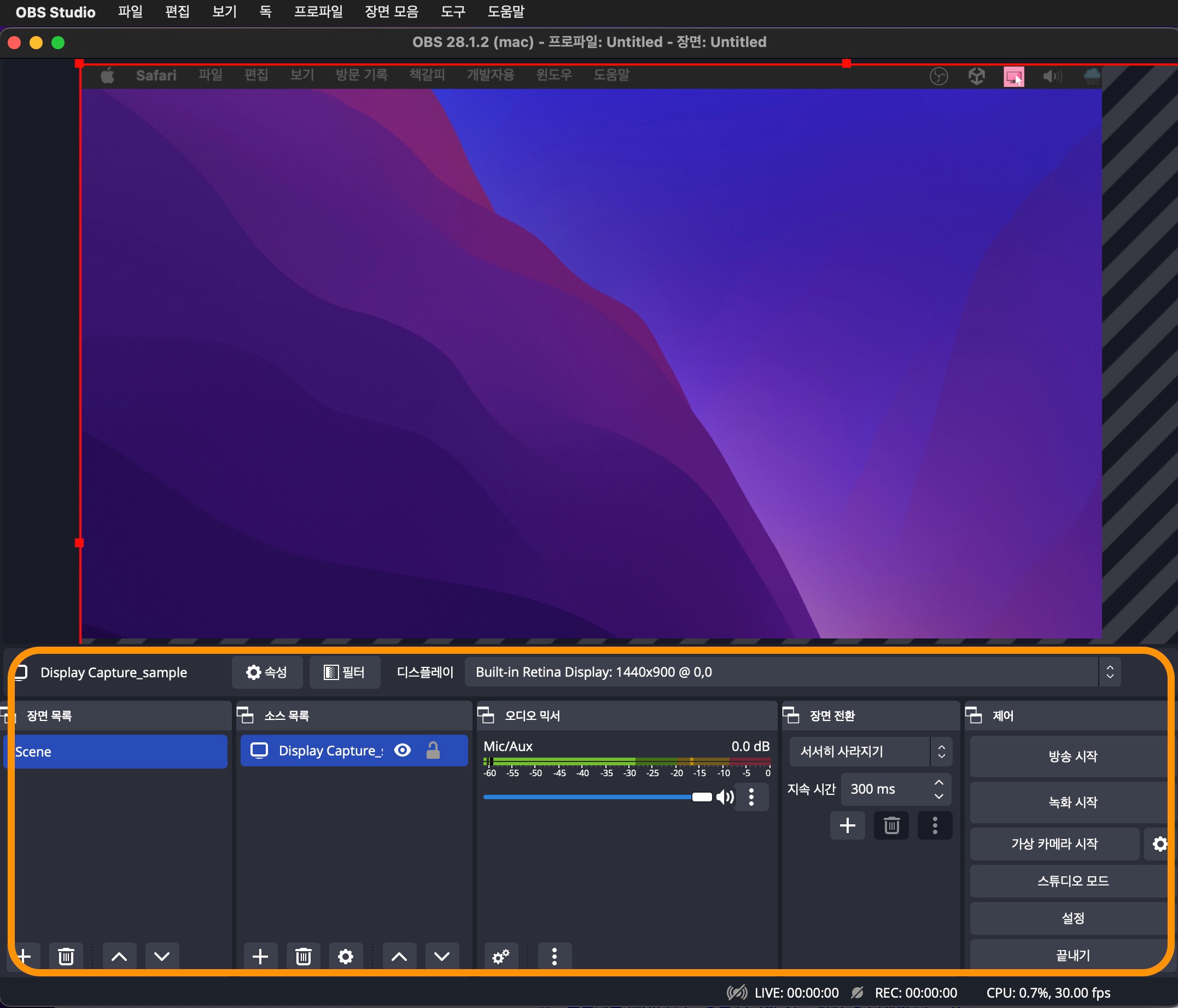
Task: Remove selected scene with trash icon
Action: 66,956
